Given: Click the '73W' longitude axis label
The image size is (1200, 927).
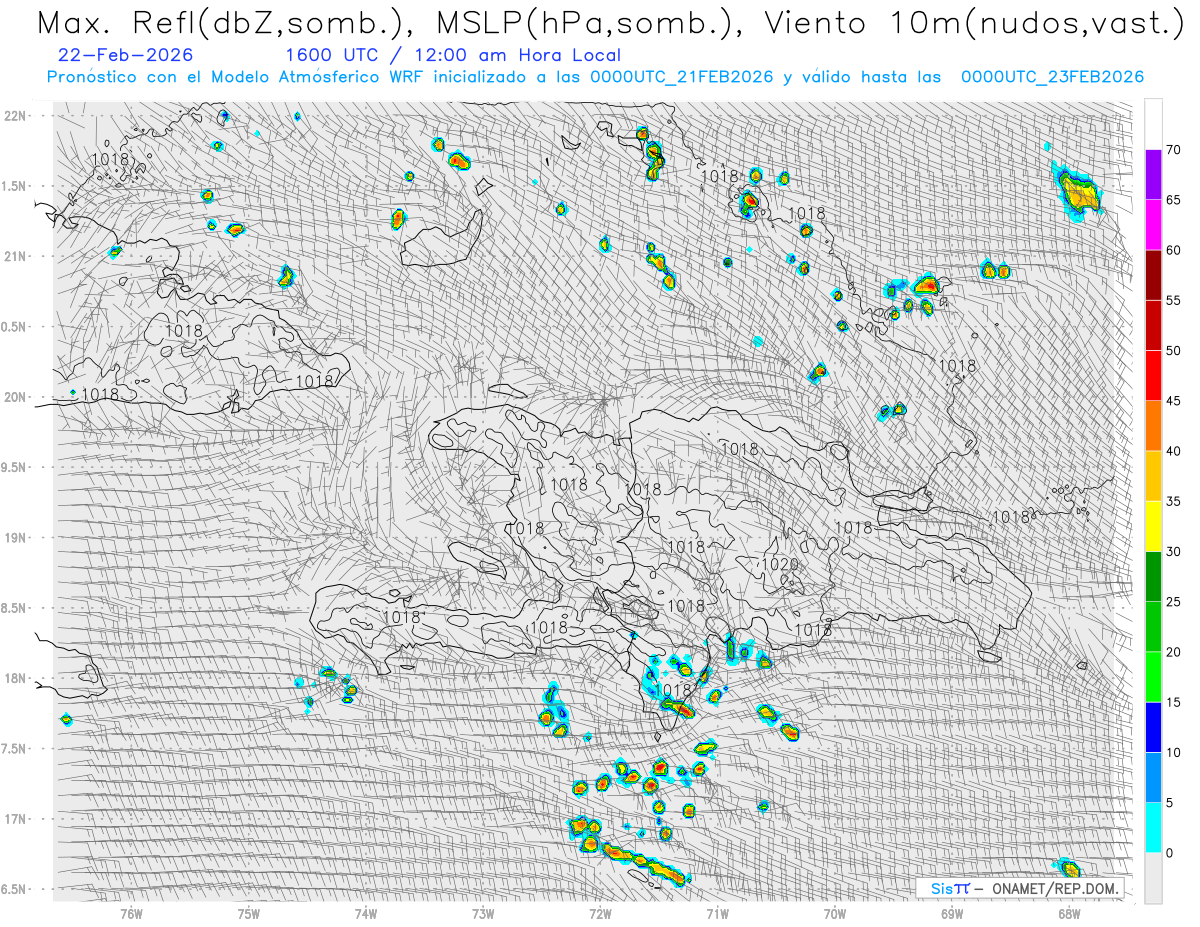Looking at the screenshot, I should tap(483, 913).
